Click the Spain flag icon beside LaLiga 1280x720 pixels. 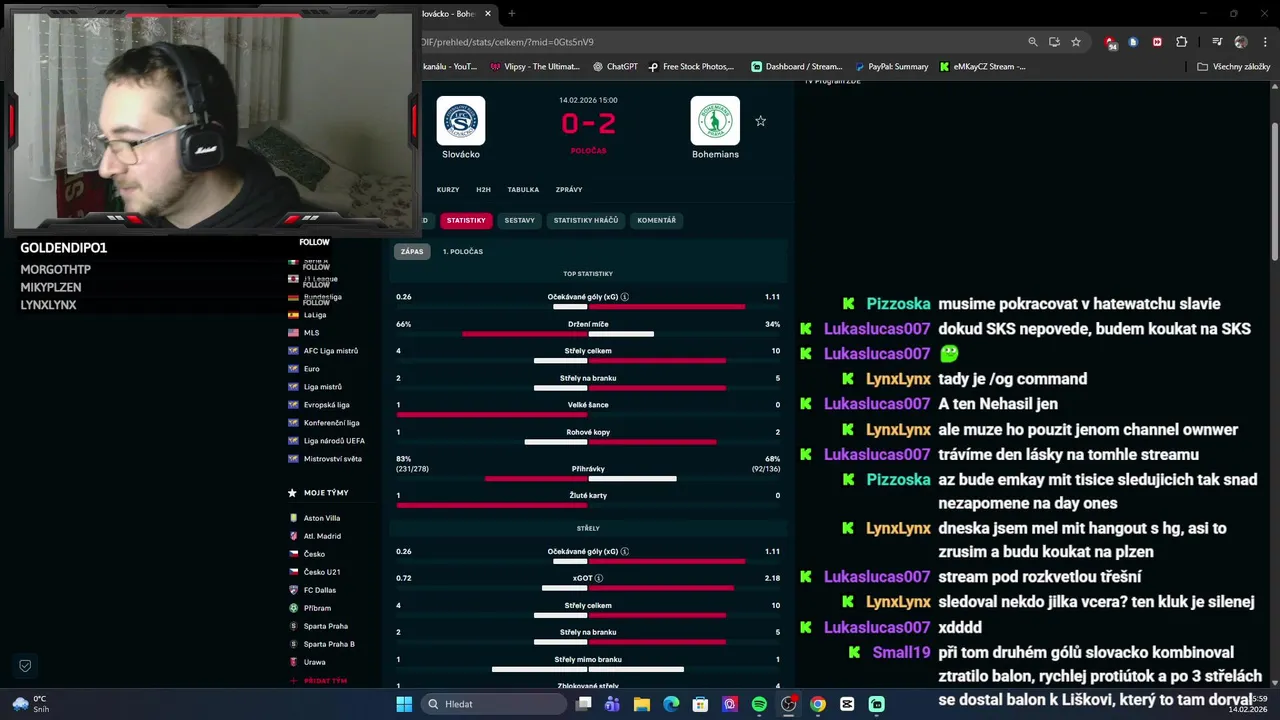[293, 315]
